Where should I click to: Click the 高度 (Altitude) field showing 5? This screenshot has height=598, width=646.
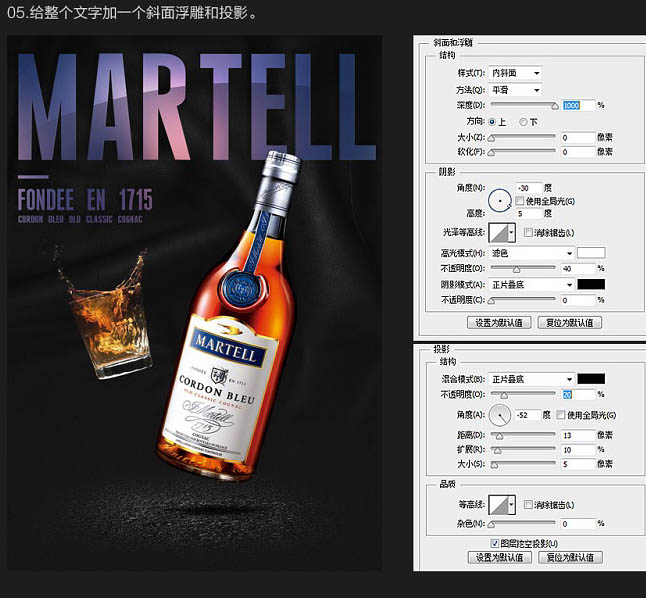(529, 213)
